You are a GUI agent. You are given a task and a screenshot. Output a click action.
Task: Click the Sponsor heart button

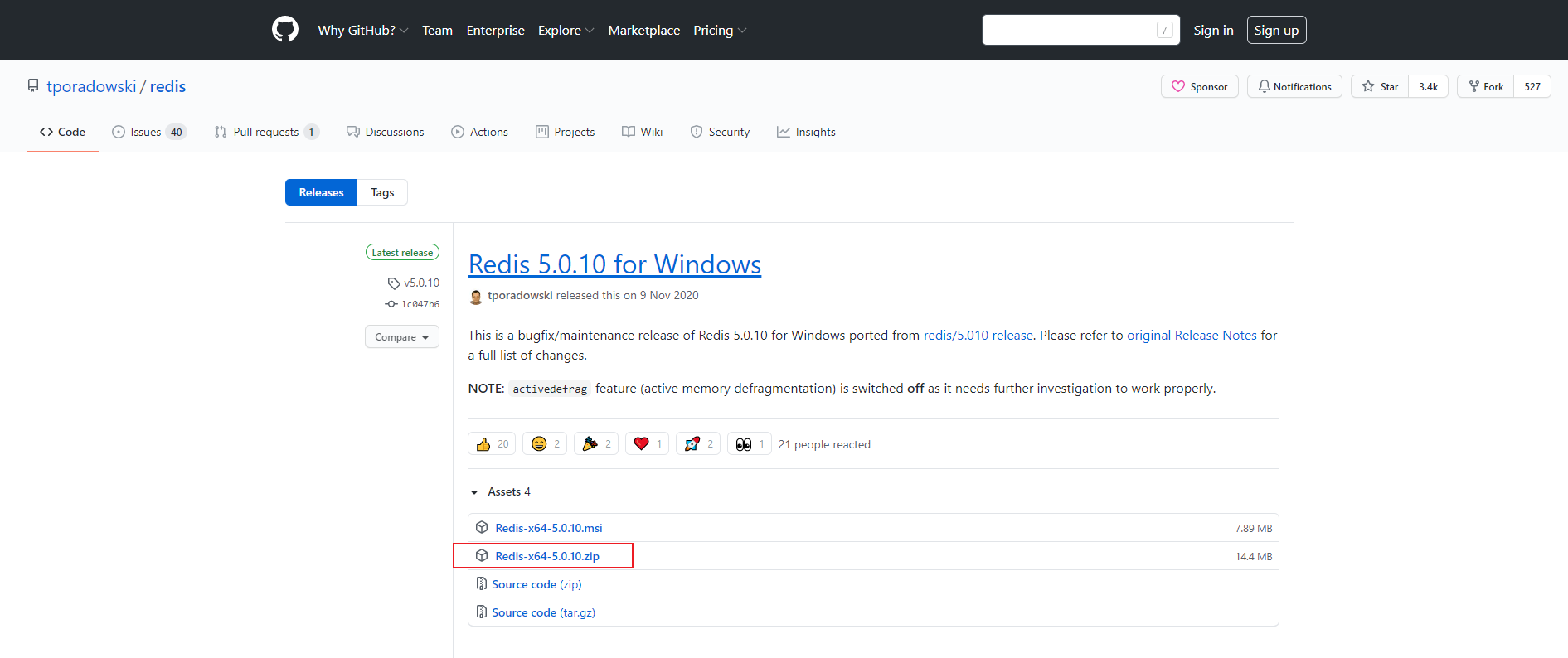1199,86
